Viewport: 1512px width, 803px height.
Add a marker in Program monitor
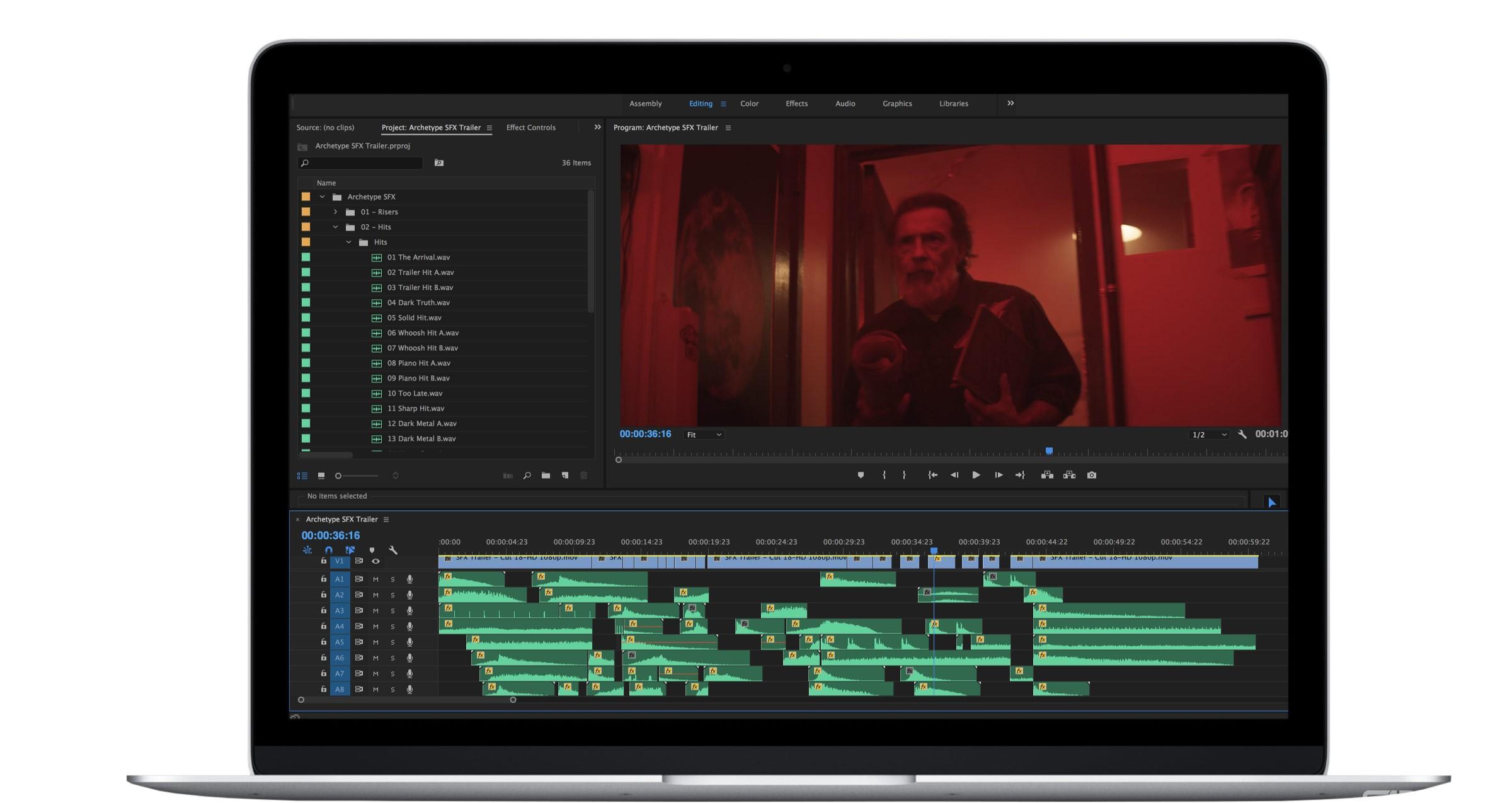(861, 475)
